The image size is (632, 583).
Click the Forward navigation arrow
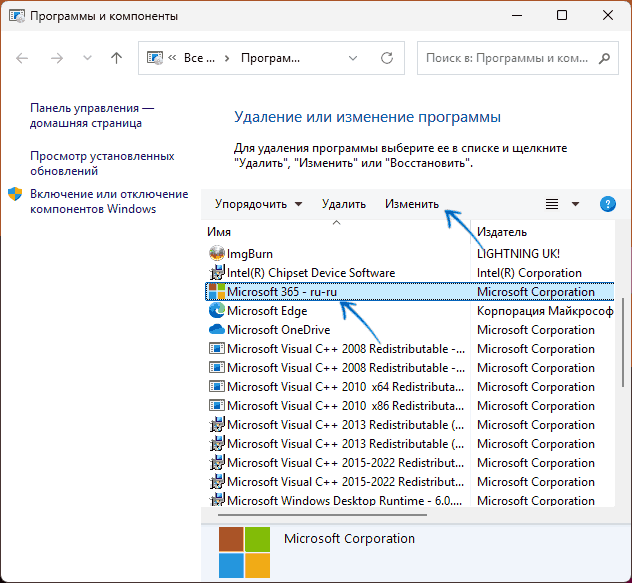(56, 58)
